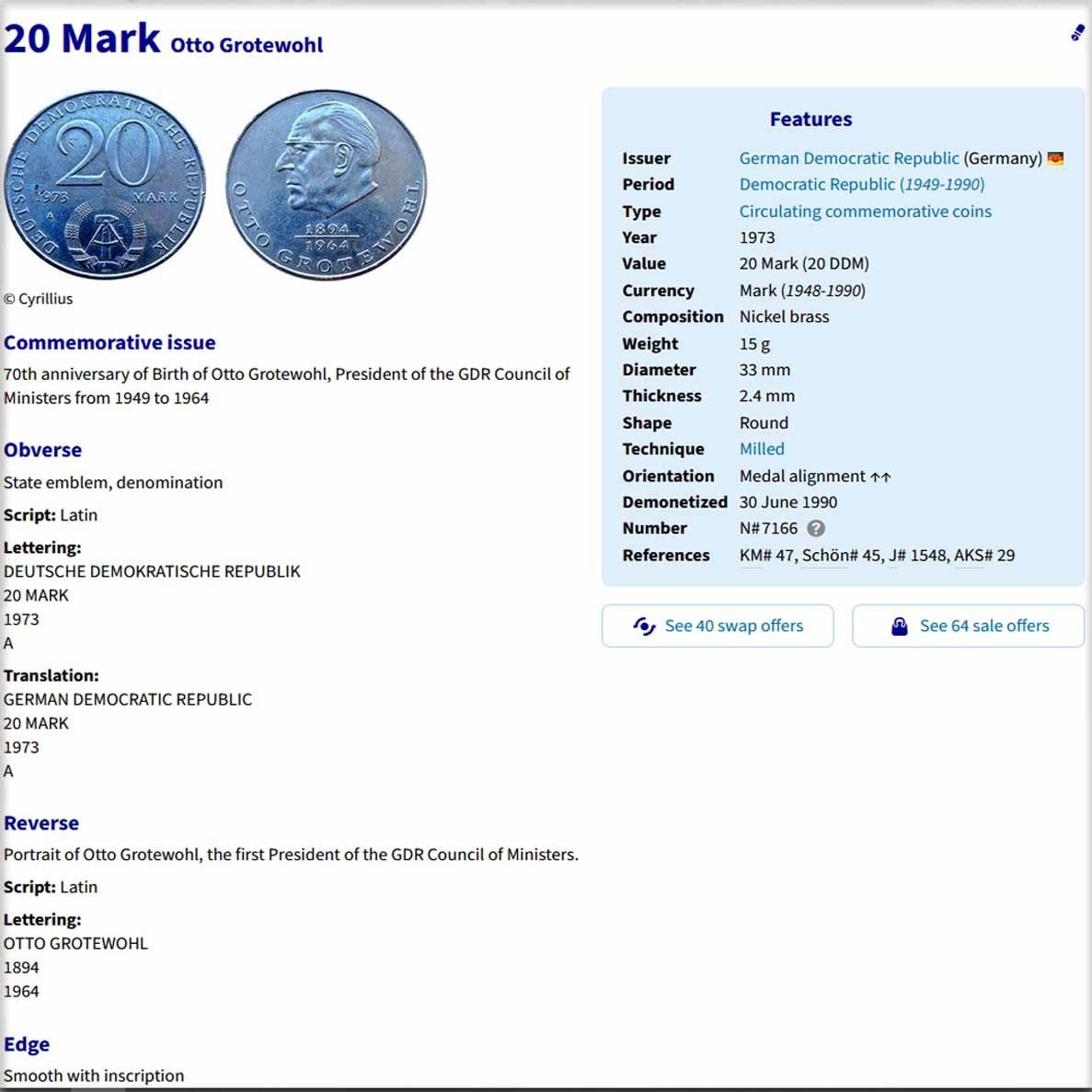1092x1092 pixels.
Task: Click the German flag icon in Issuer row
Action: coord(1055,158)
